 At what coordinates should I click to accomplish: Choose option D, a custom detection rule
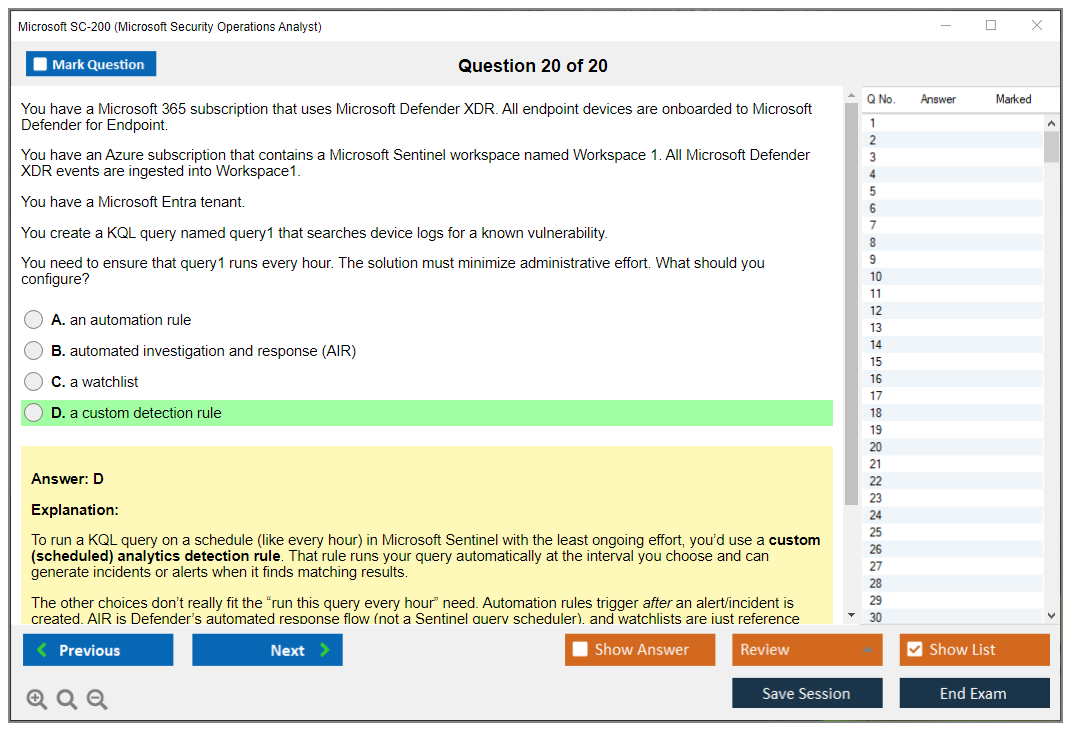click(34, 413)
